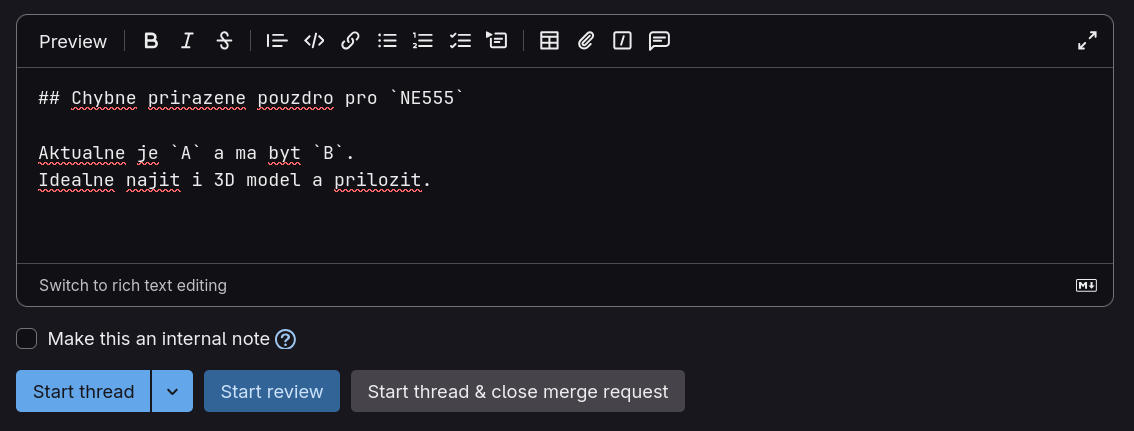Image resolution: width=1134 pixels, height=431 pixels.
Task: Toggle bold text formatting
Action: [151, 41]
